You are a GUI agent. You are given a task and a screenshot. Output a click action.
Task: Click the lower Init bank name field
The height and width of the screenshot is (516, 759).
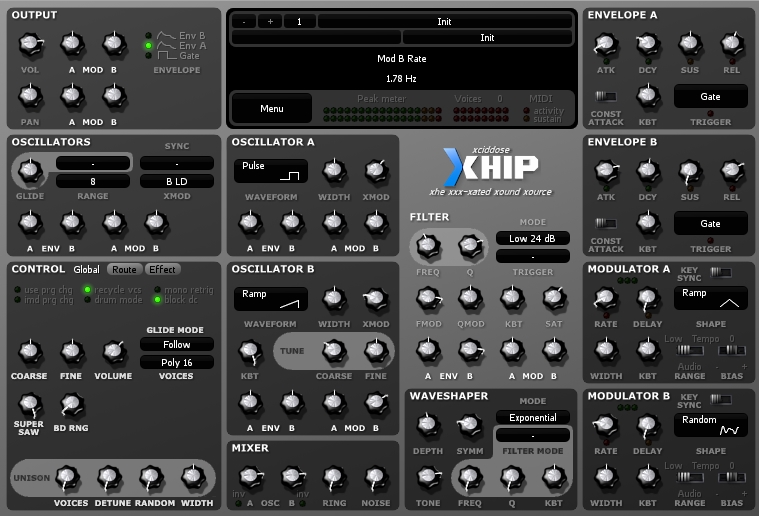(487, 37)
